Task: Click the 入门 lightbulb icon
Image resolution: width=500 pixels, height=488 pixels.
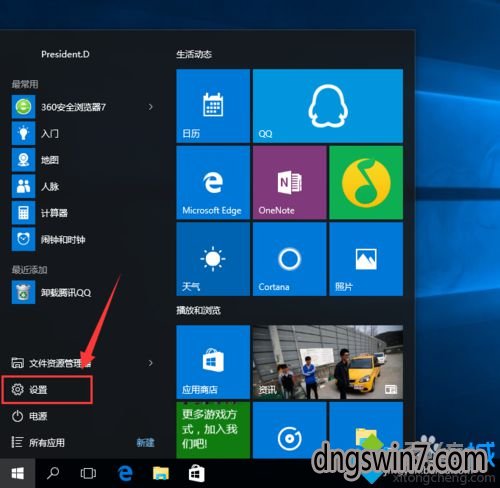Action: (23, 133)
